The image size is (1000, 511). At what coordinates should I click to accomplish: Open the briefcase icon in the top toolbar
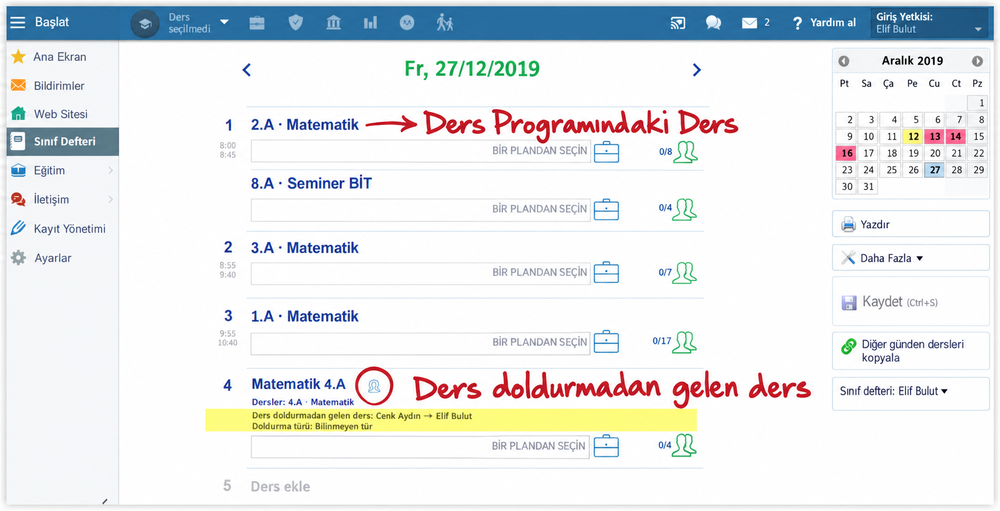click(x=256, y=23)
